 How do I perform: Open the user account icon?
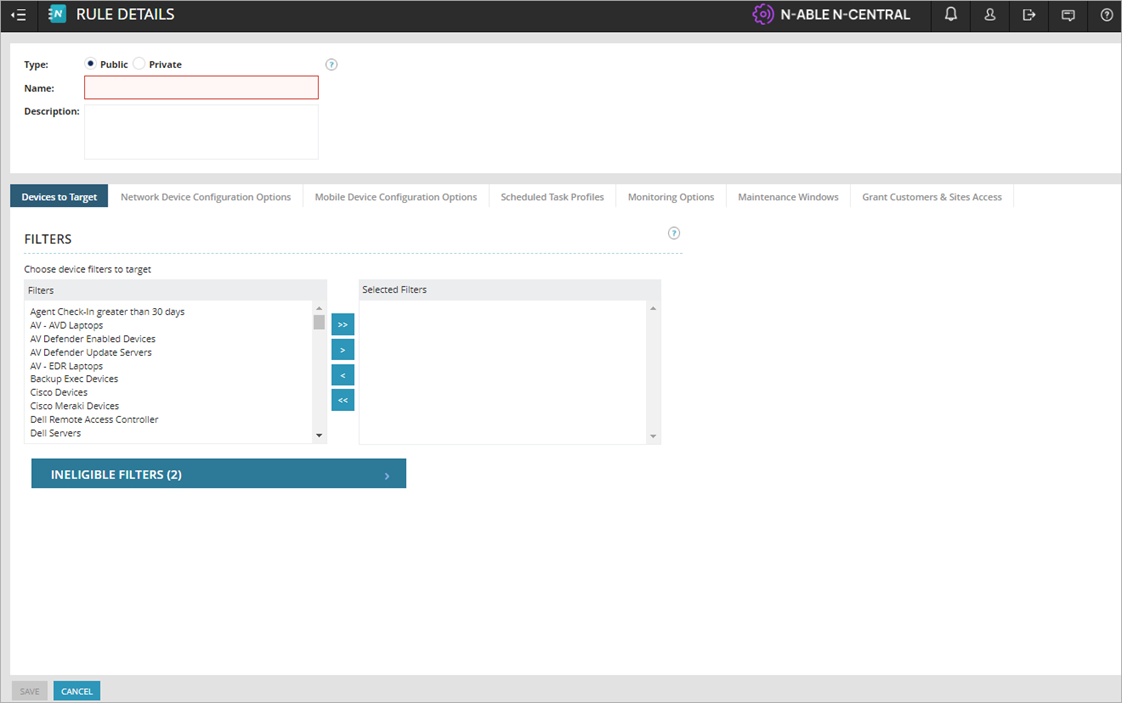tap(989, 15)
